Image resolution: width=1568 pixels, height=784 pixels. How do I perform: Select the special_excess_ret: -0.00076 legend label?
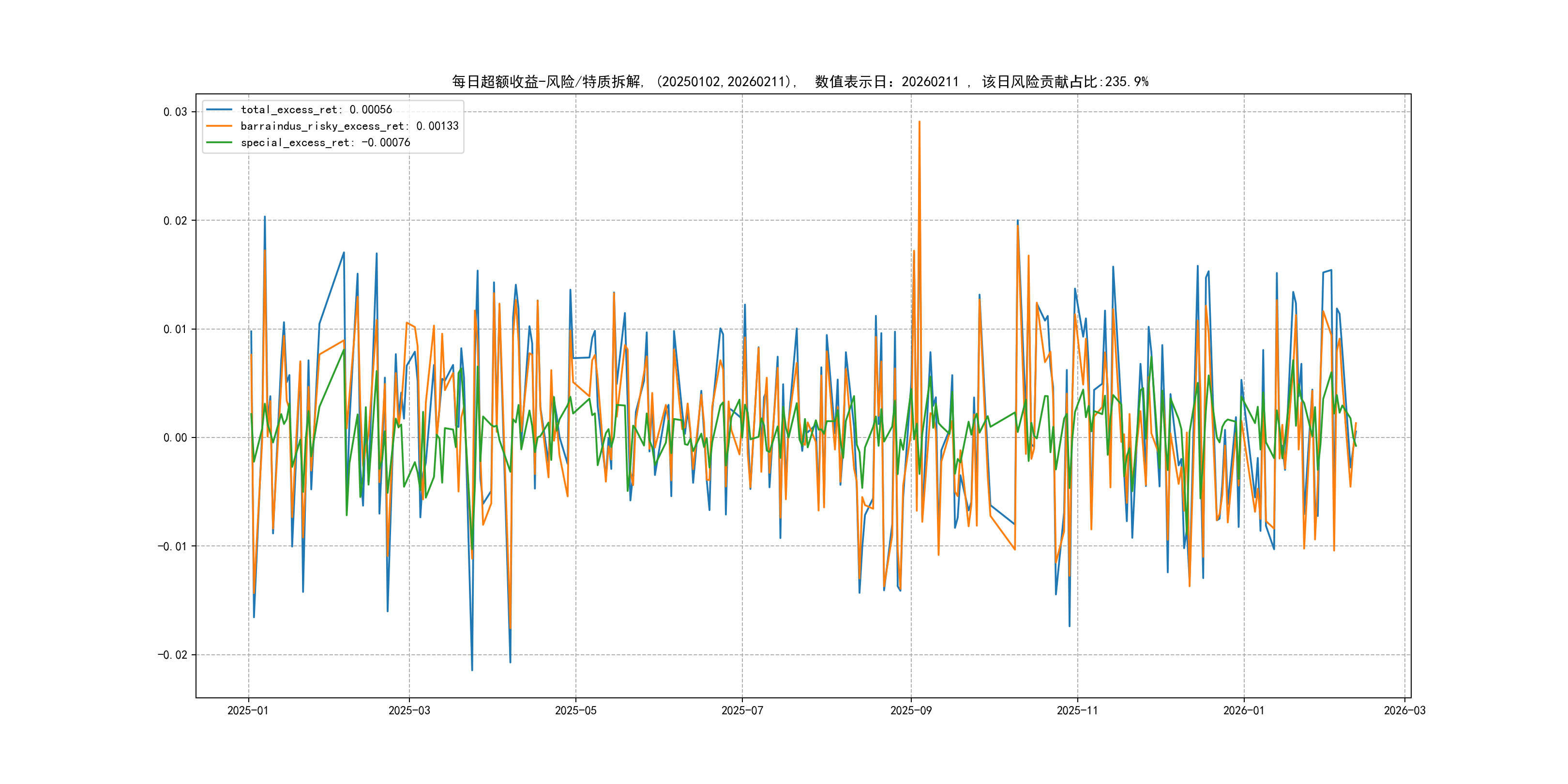point(325,142)
